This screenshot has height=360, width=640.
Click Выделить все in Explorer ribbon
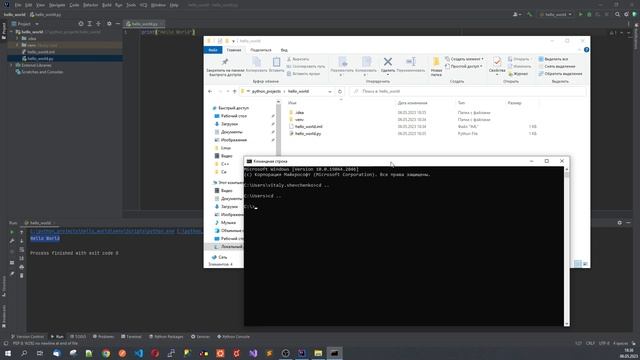coord(553,59)
